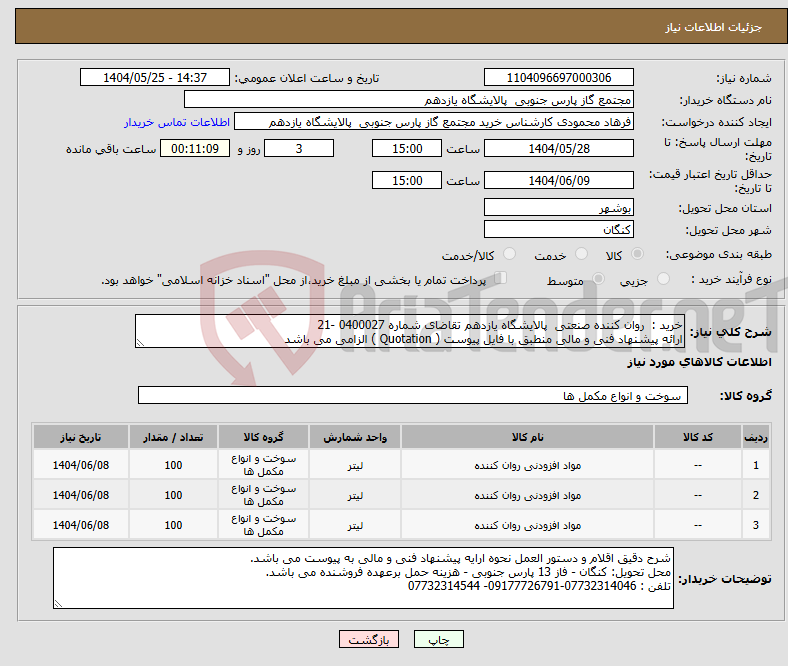Image resolution: width=788 pixels, height=666 pixels.
Task: Toggle the treasury bonds payment checkbox
Action: [x=500, y=278]
